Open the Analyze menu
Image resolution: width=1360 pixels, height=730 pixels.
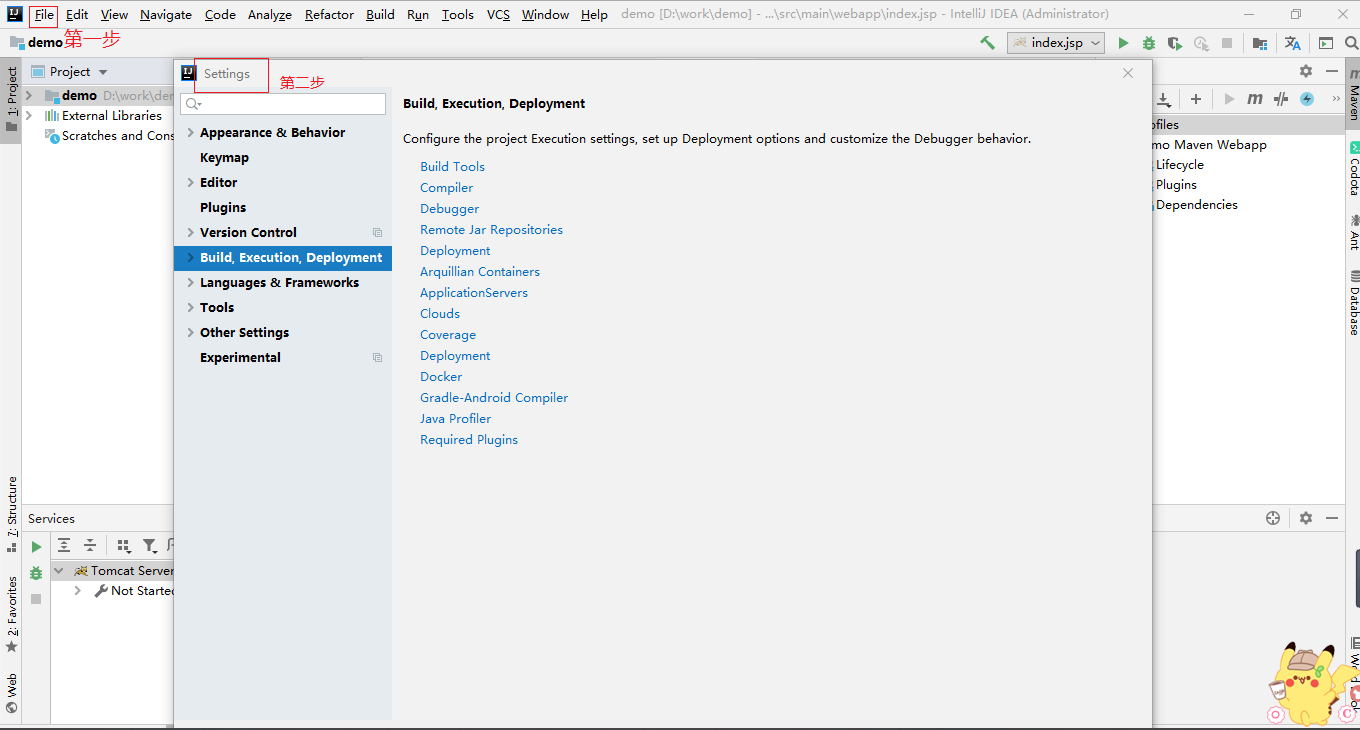(270, 14)
